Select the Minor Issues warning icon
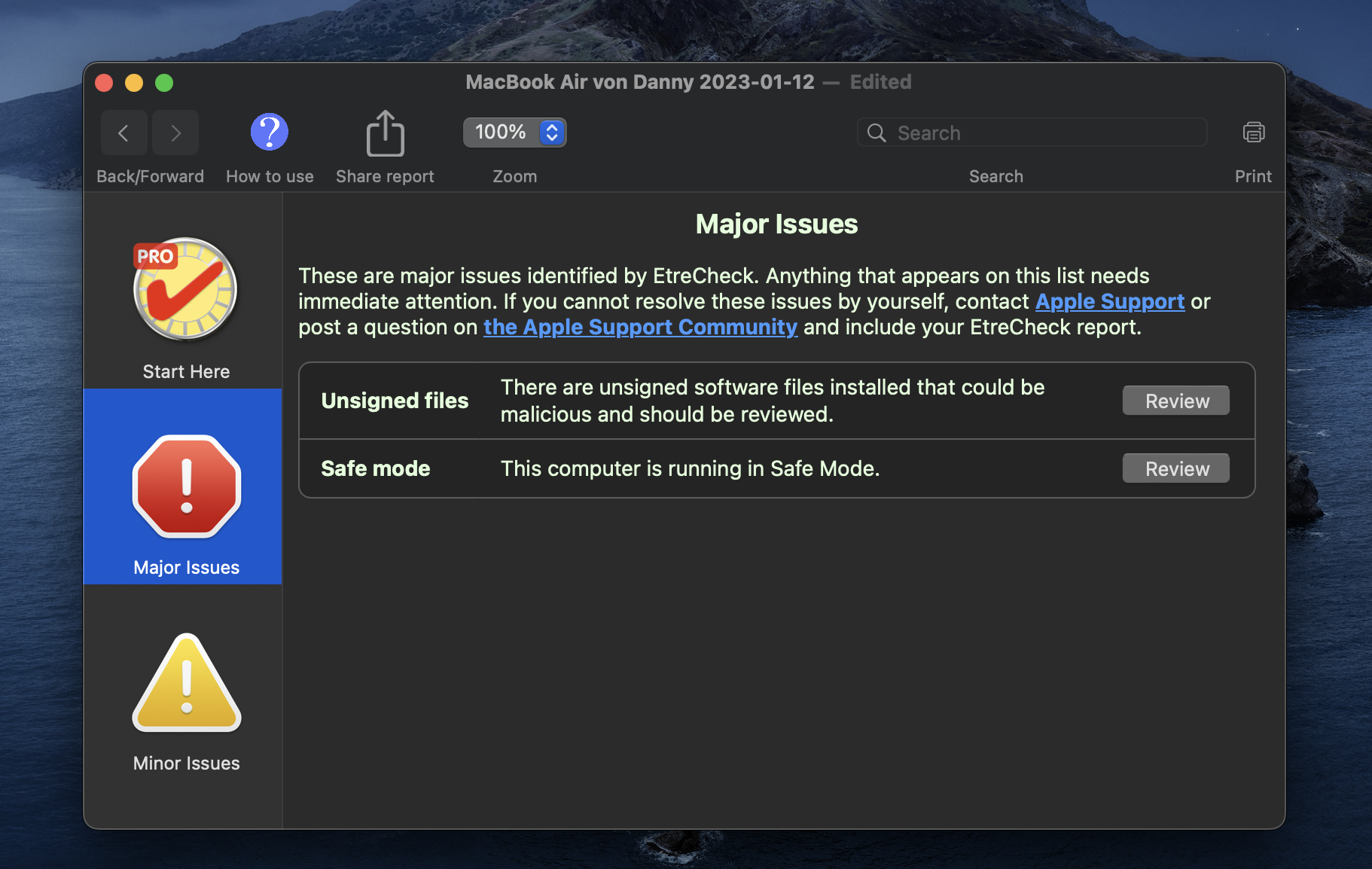This screenshot has height=869, width=1372. point(187,682)
